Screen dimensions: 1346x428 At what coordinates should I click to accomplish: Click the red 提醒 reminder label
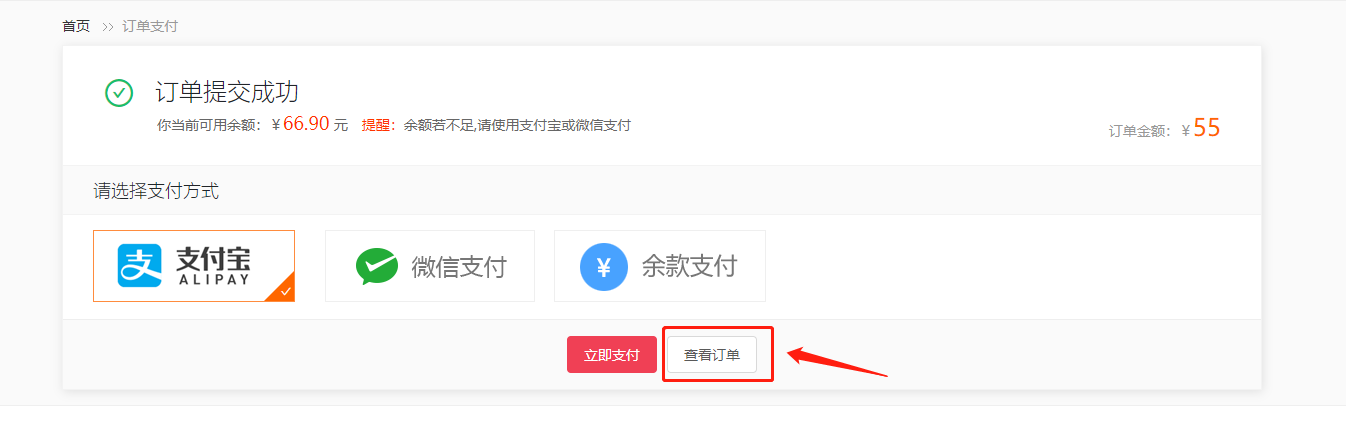[x=376, y=125]
